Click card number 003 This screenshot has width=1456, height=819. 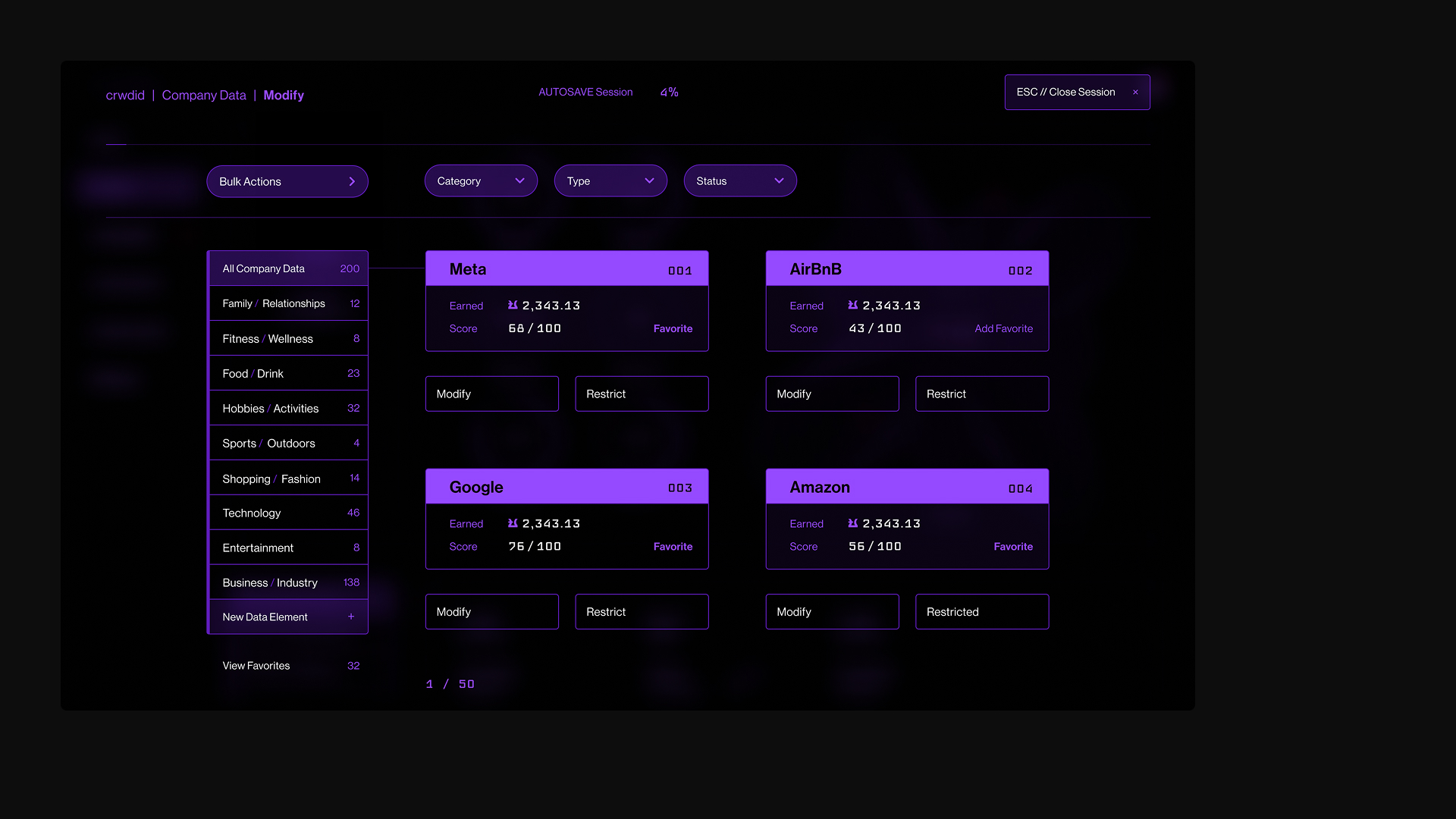(679, 488)
